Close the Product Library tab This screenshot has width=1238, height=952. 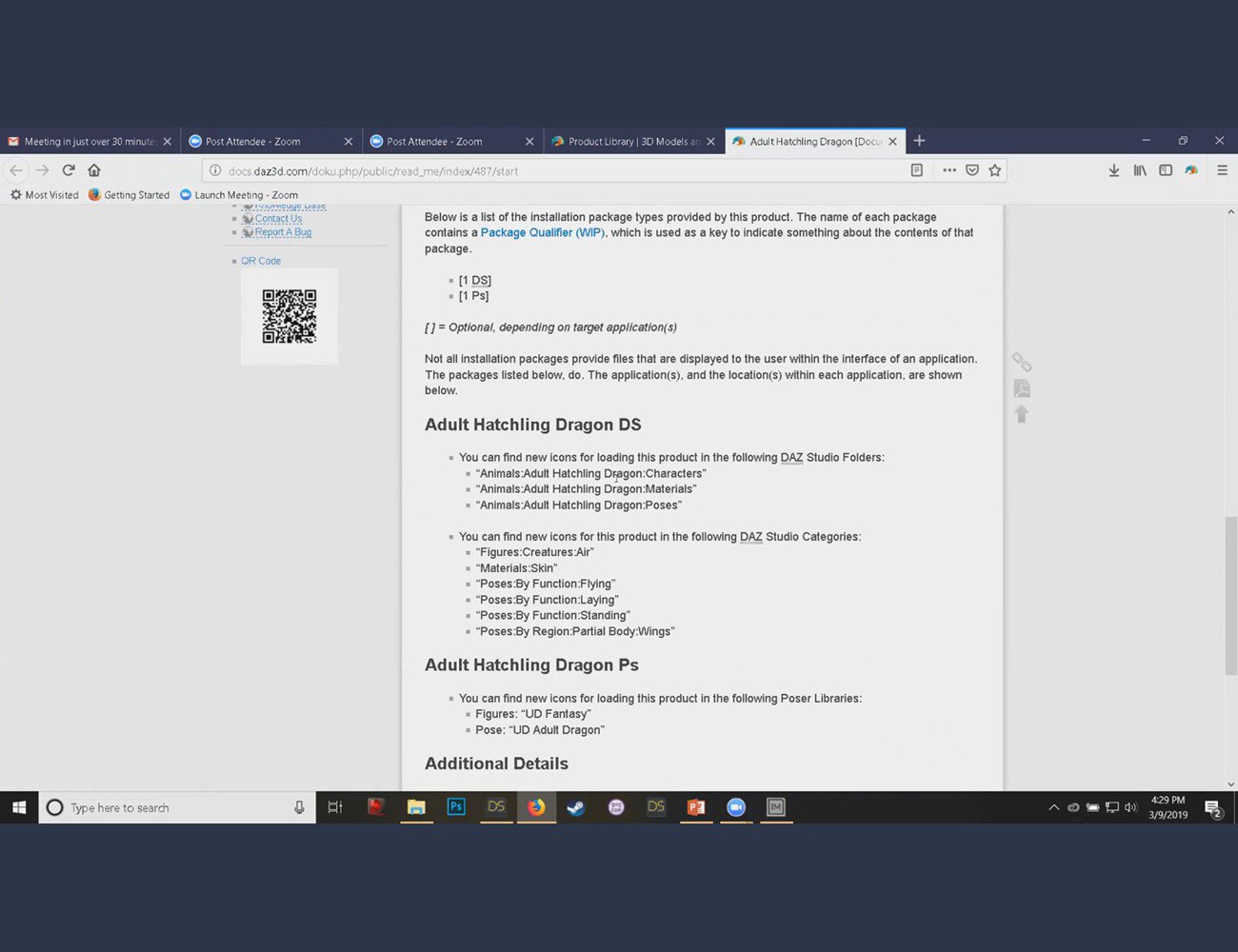tap(710, 141)
